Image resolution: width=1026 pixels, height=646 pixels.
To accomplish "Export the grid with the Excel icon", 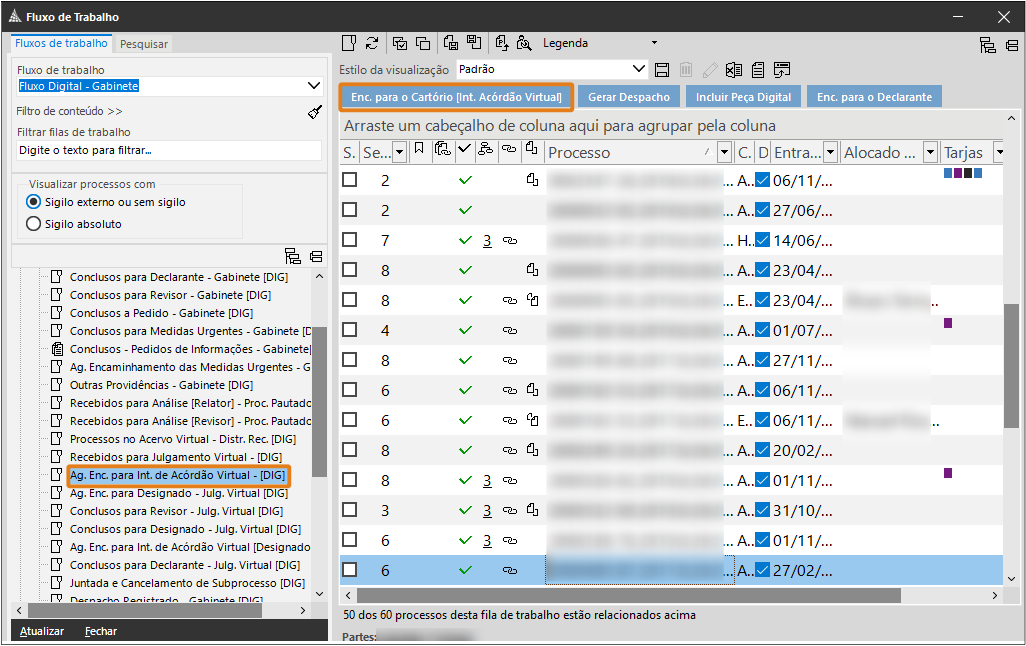I will [734, 69].
